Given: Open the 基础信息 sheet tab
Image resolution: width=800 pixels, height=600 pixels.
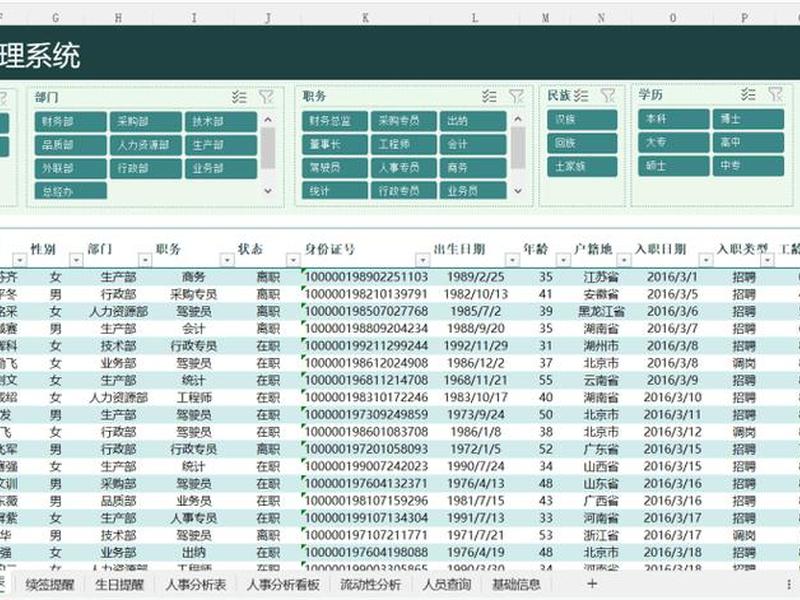Looking at the screenshot, I should (516, 584).
